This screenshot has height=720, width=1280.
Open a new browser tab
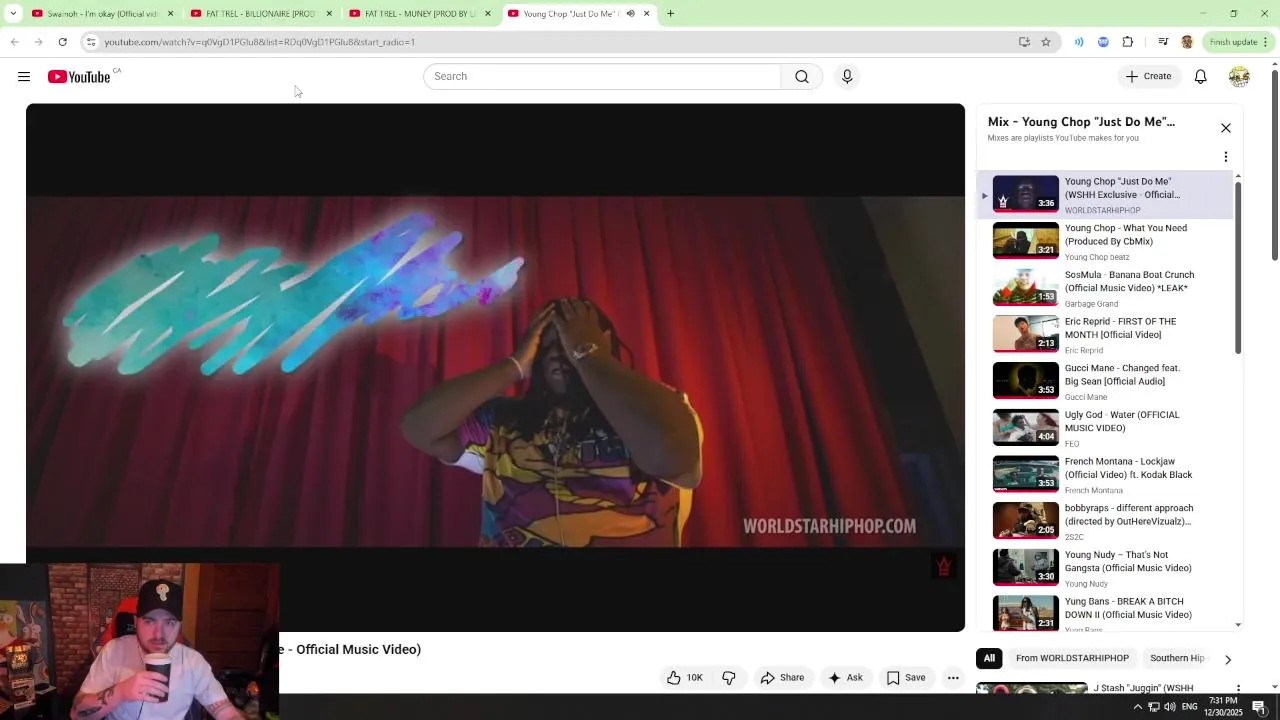[670, 14]
